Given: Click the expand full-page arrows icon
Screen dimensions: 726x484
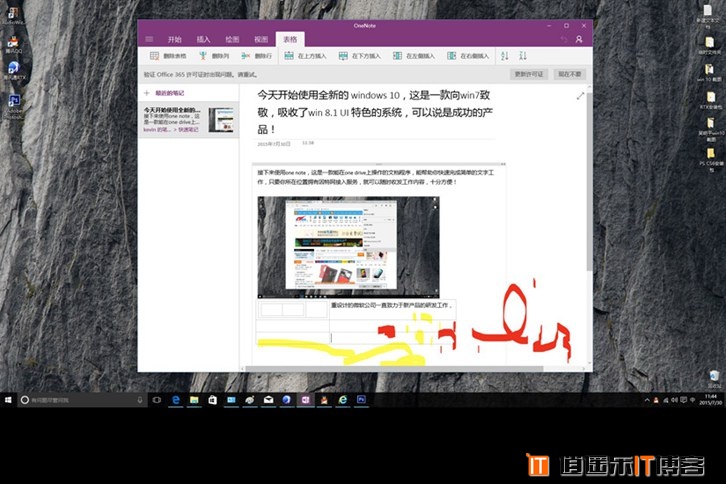Looking at the screenshot, I should coord(580,96).
